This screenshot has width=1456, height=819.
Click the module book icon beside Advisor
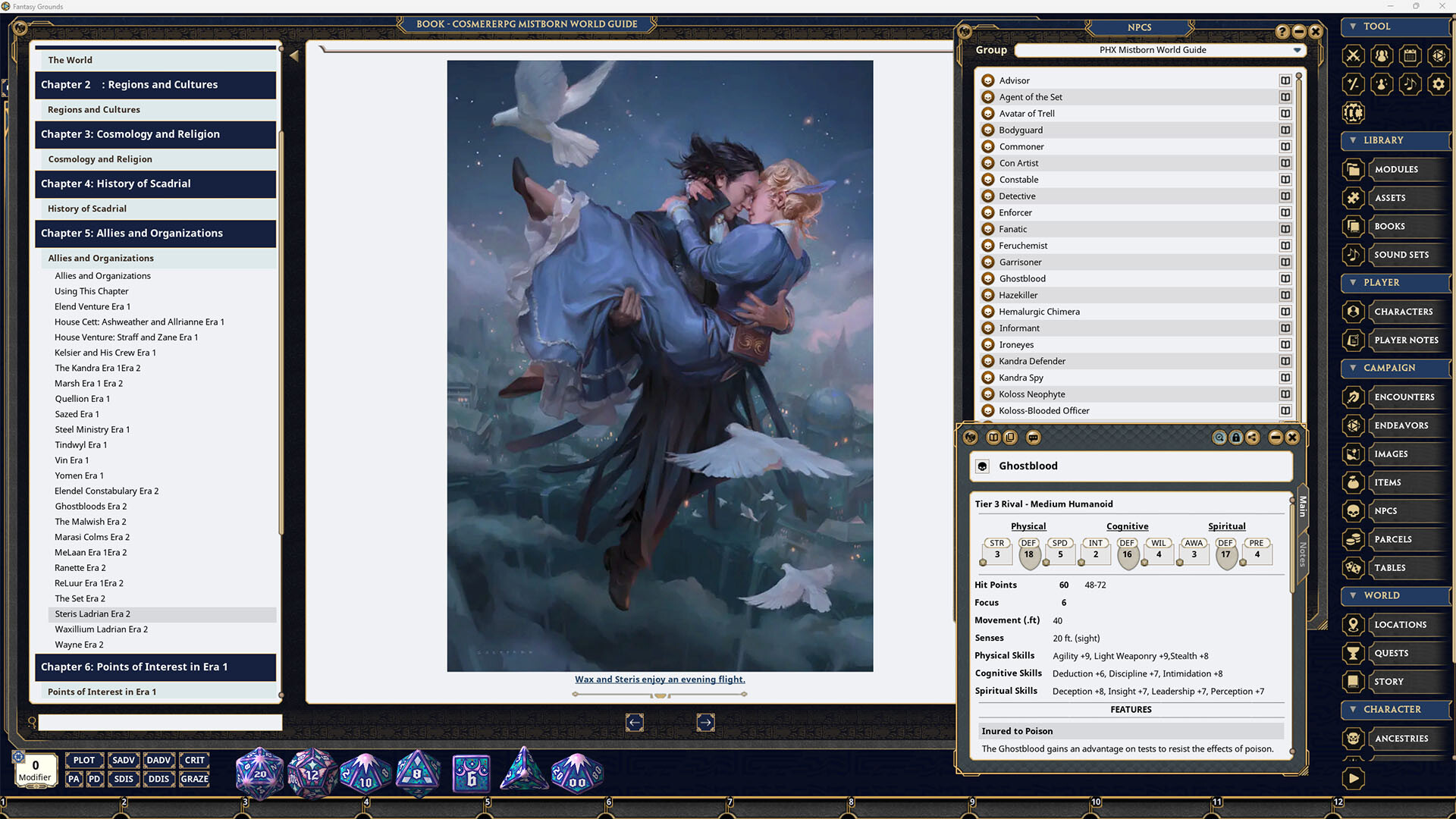1285,80
